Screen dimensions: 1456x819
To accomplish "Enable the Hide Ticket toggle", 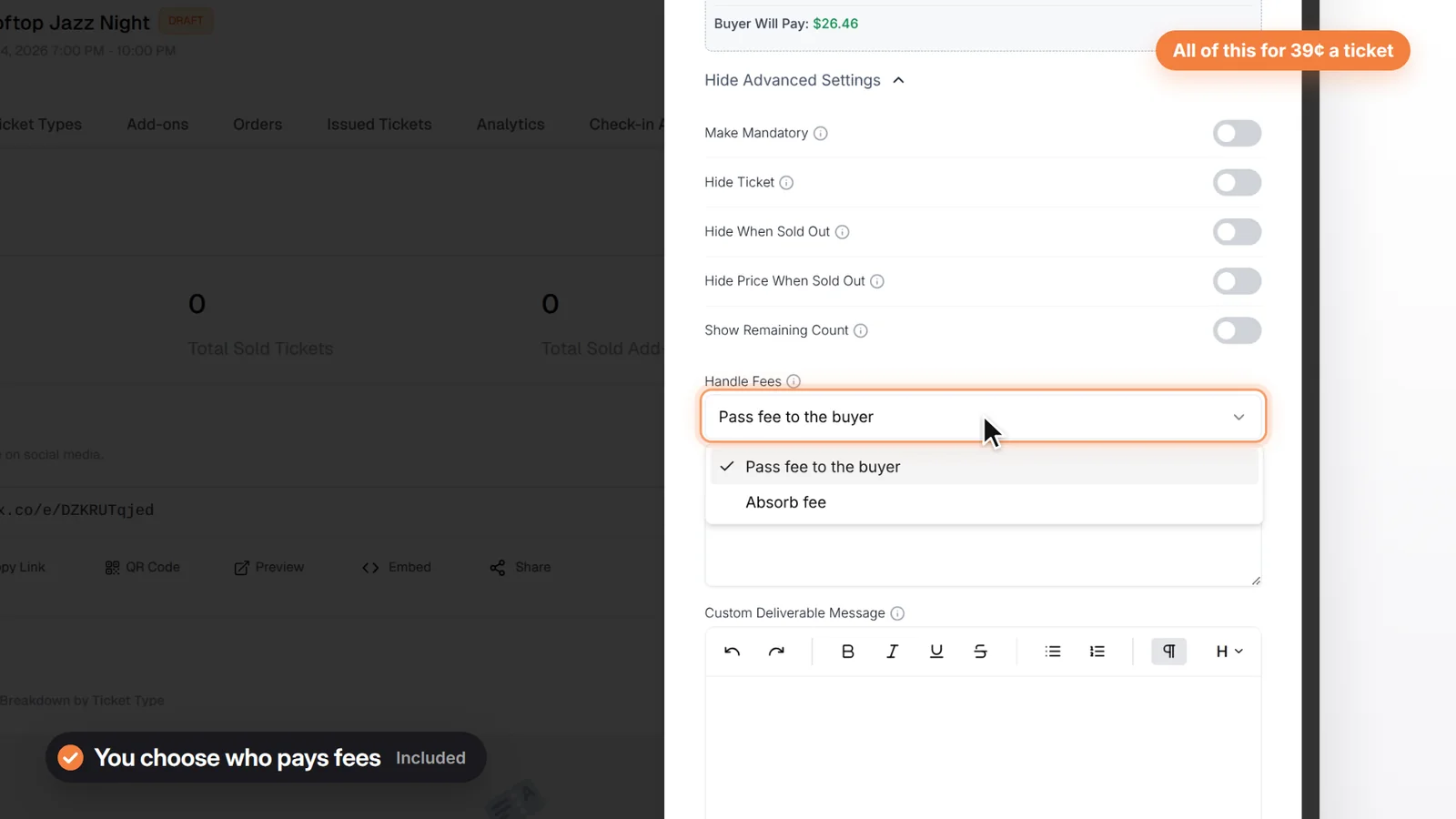I will [1237, 182].
